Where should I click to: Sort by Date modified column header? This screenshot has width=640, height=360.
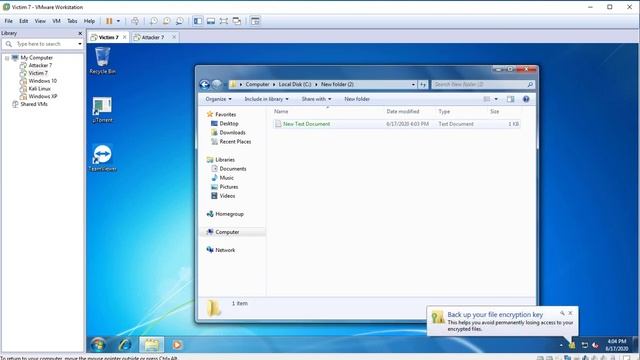coord(402,111)
